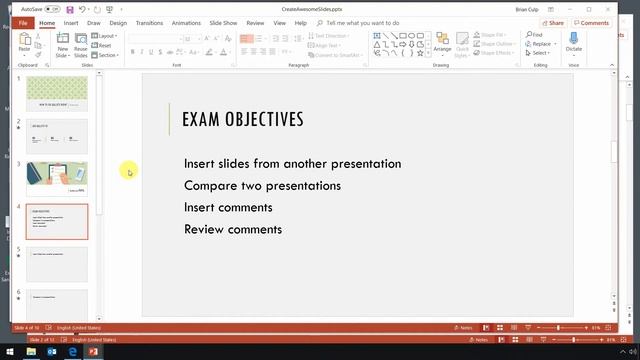Open the Replace dropdown arrow
The width and height of the screenshot is (640, 360).
(x=555, y=44)
